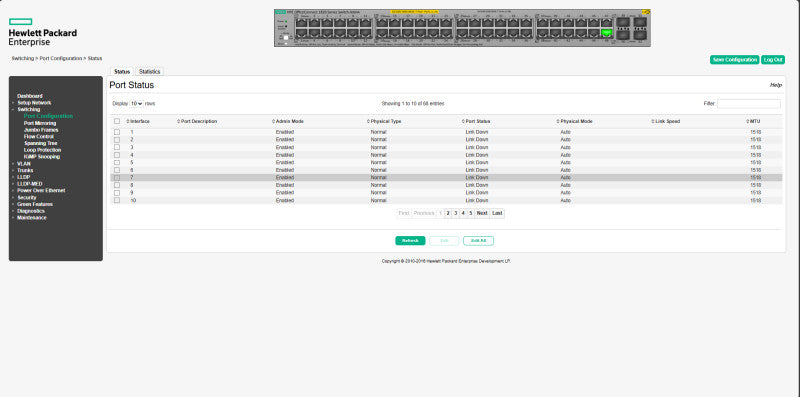
Task: Click sort arrows beside Port Status header
Action: coord(463,121)
